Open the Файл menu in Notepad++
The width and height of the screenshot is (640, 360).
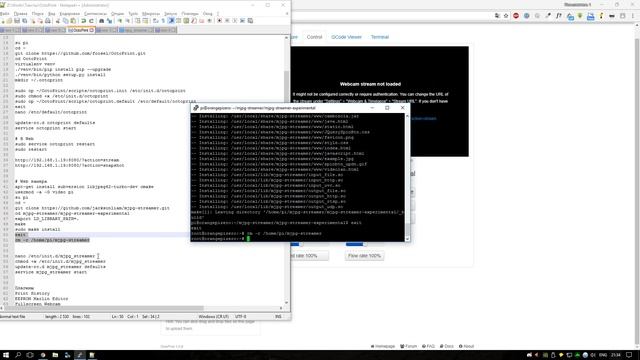pos(4,14)
